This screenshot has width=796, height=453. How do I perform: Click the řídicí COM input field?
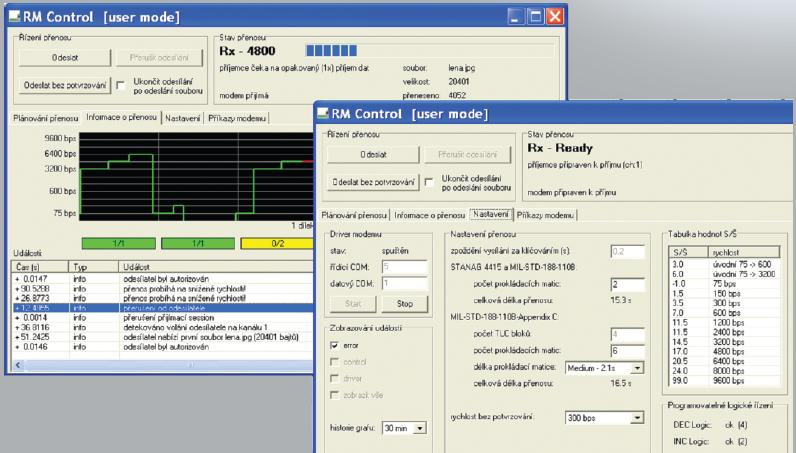pyautogui.click(x=405, y=267)
